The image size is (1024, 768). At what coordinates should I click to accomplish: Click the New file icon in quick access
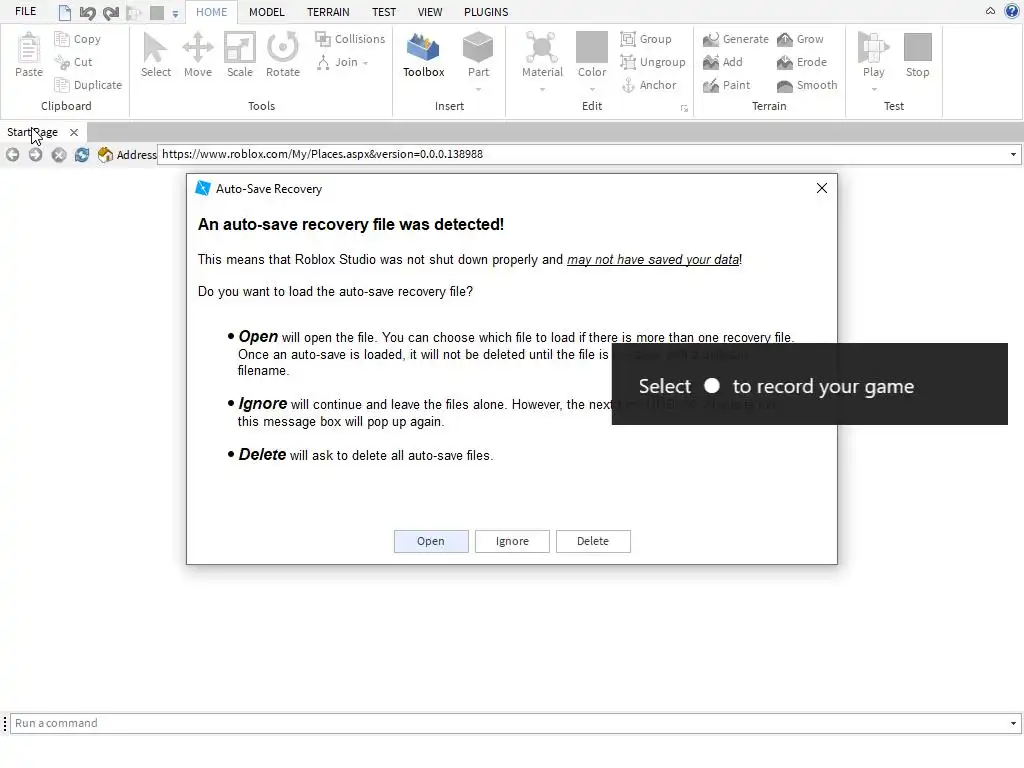tap(65, 12)
